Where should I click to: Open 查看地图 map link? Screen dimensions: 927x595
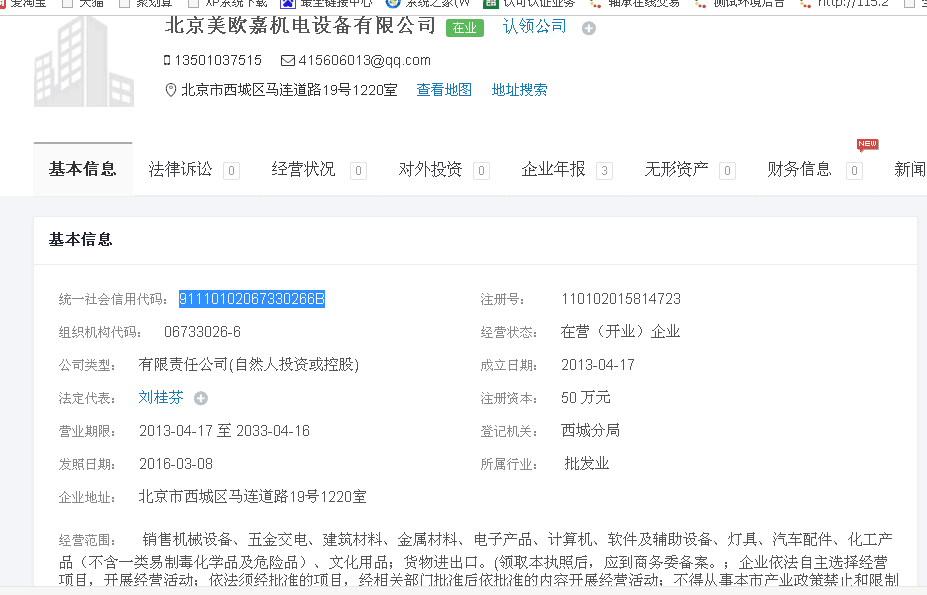pyautogui.click(x=444, y=90)
